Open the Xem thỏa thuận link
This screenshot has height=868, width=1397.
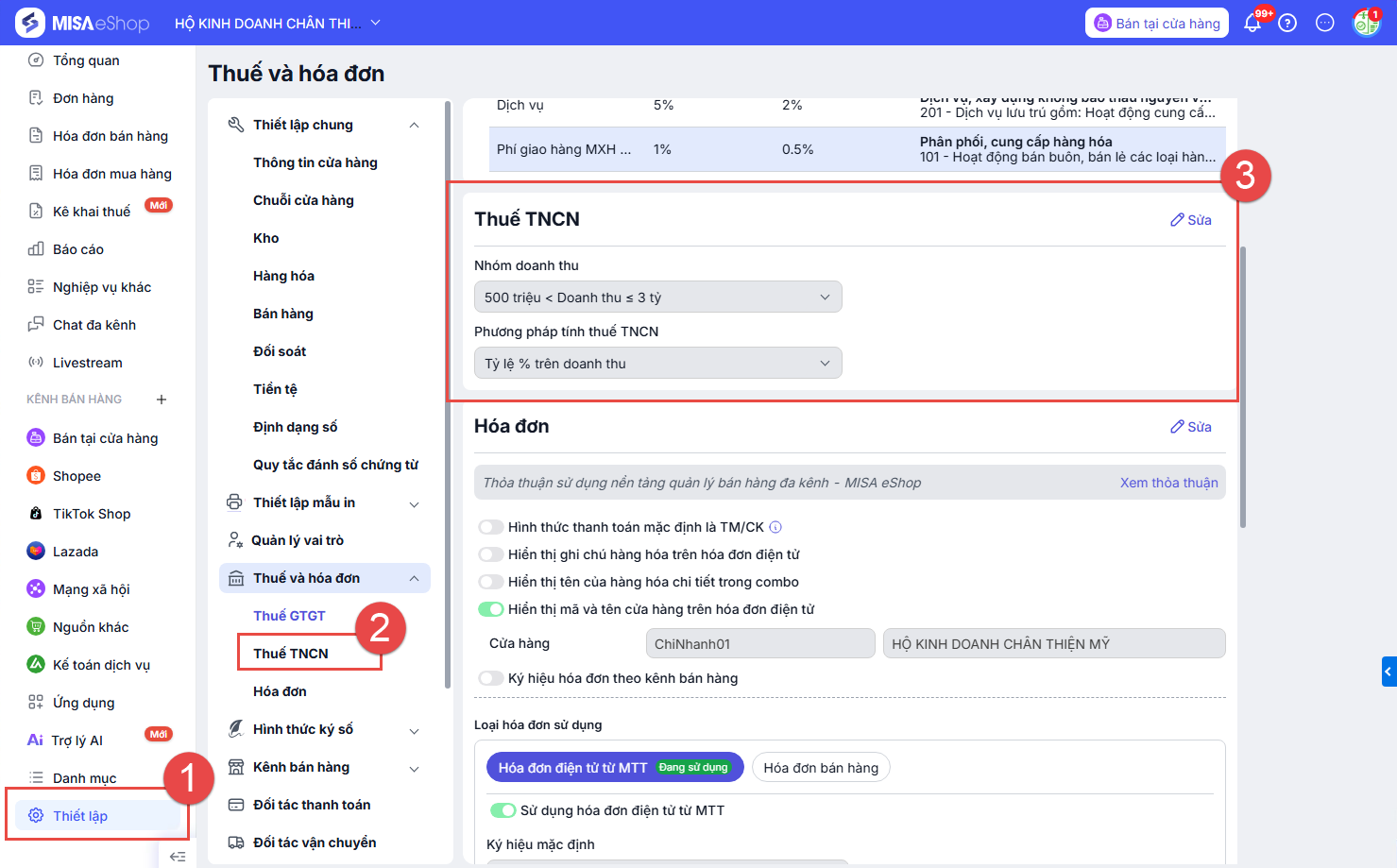click(1168, 483)
